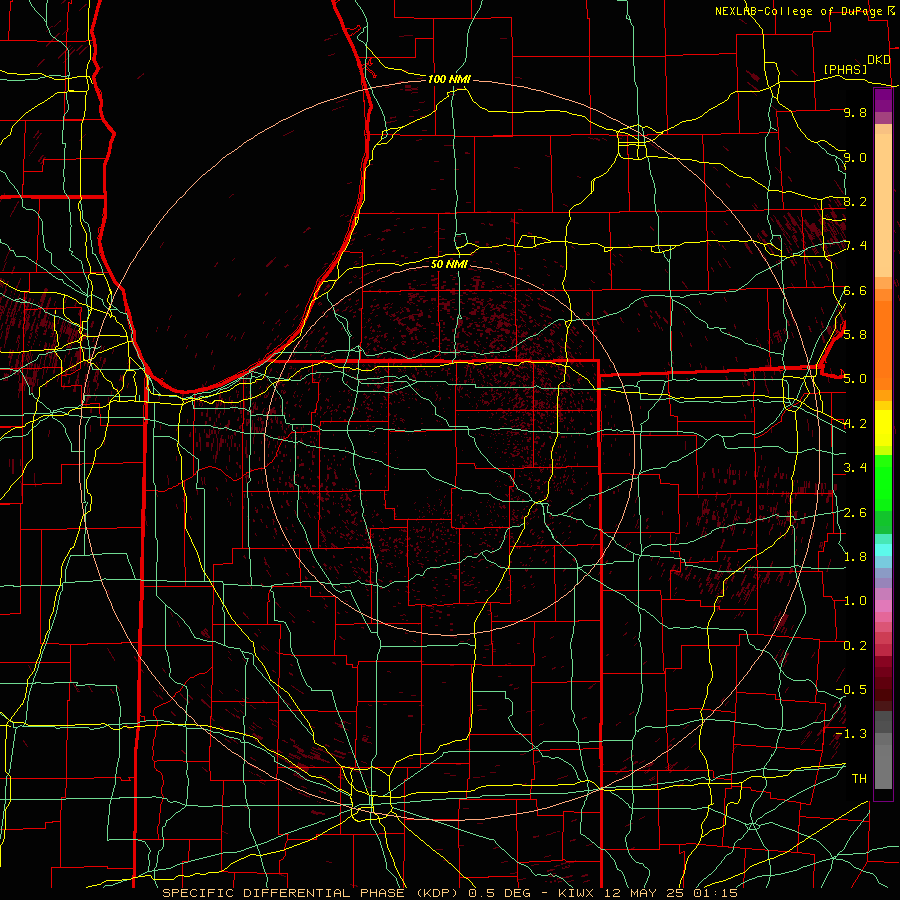The width and height of the screenshot is (900, 900).
Task: Pick the pale peach segment of the color bar
Action: click(x=883, y=205)
